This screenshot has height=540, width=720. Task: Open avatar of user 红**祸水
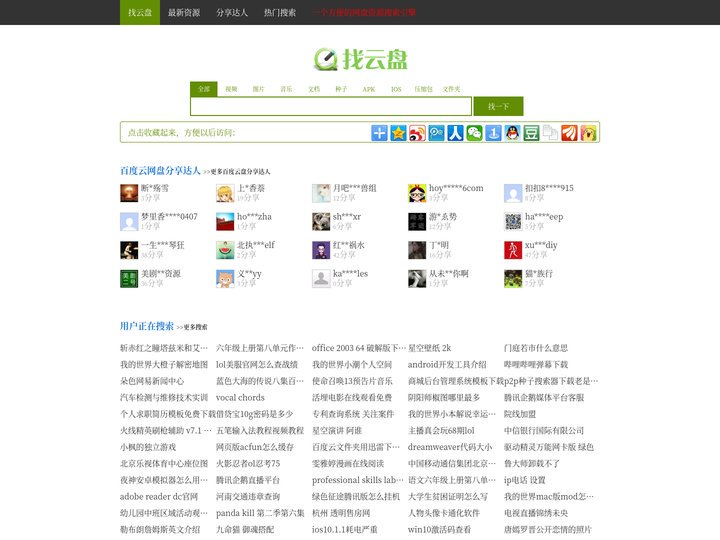point(321,250)
